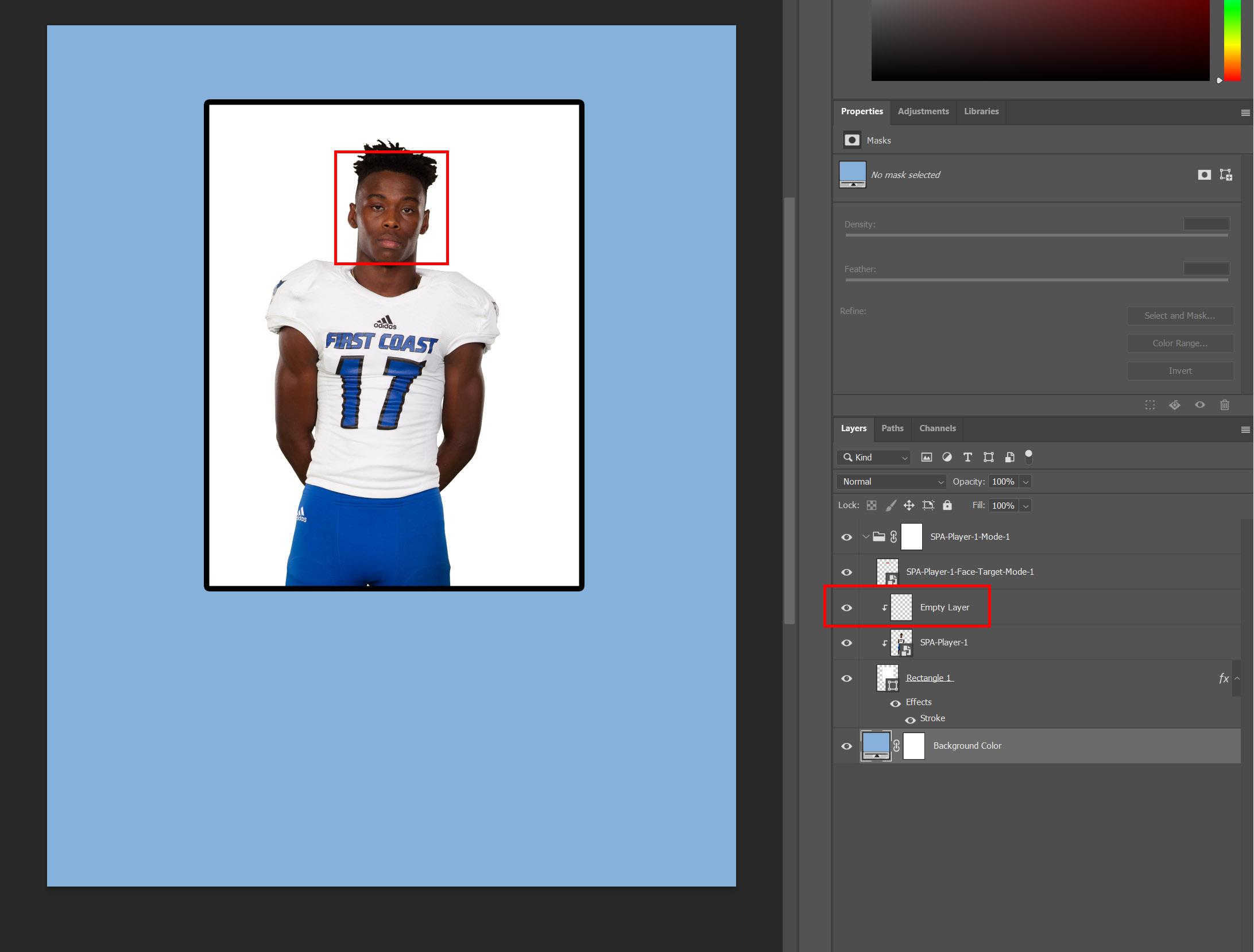
Task: Filter layers by type (T) icon
Action: (967, 457)
